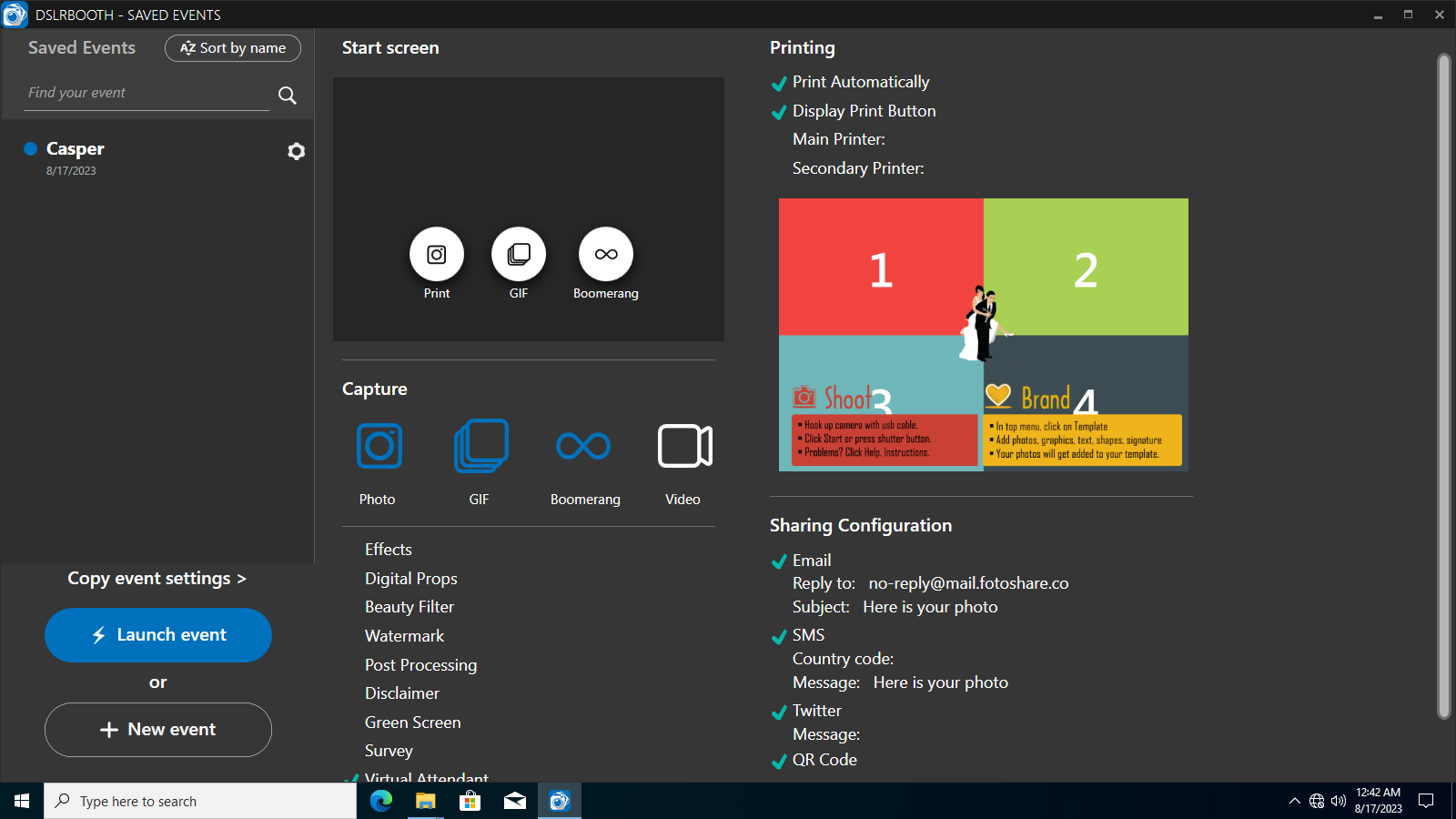The image size is (1456, 819).
Task: Click the search magnifier icon
Action: click(288, 96)
